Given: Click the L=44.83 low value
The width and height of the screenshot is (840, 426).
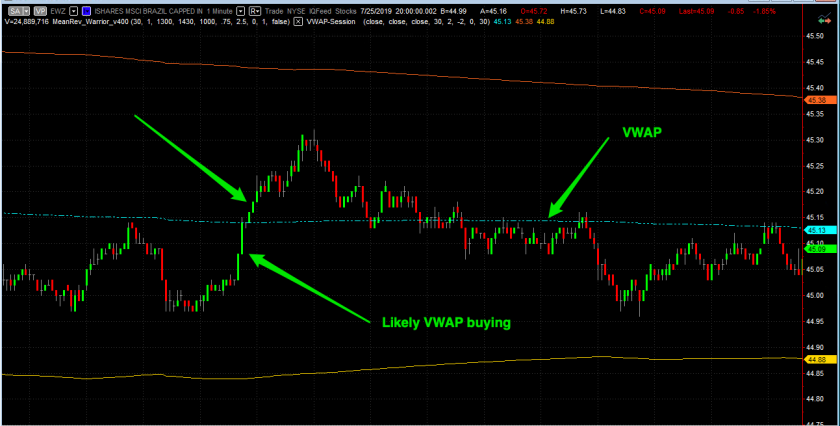Looking at the screenshot, I should pos(613,11).
